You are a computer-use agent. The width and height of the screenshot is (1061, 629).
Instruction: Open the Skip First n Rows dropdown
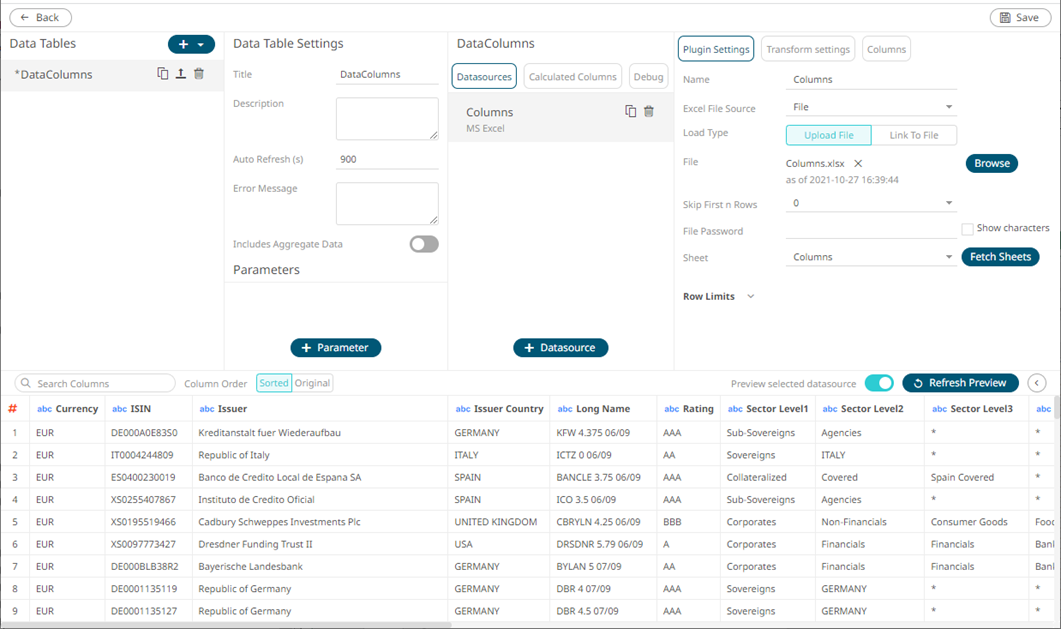click(x=870, y=204)
